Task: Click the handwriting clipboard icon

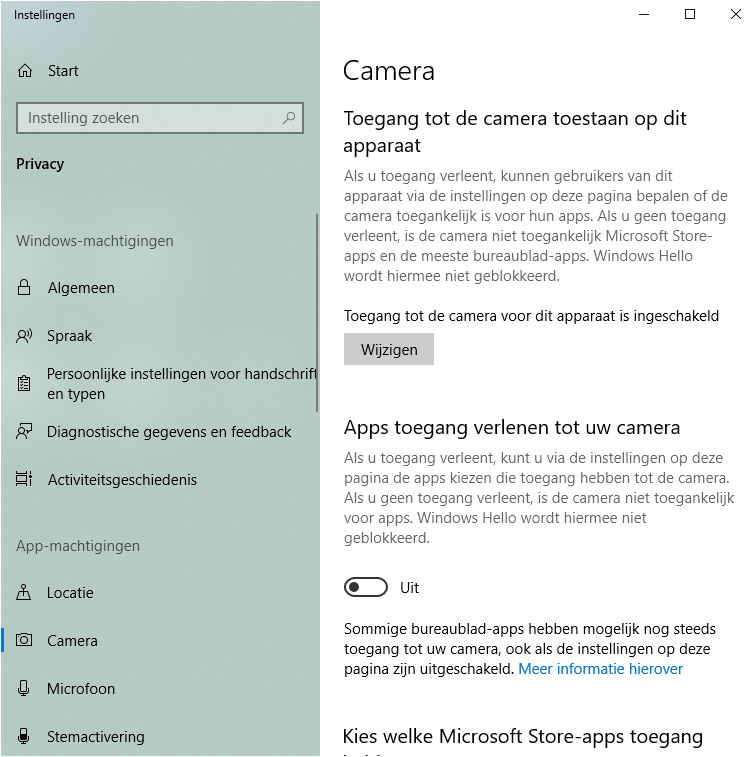Action: (24, 383)
